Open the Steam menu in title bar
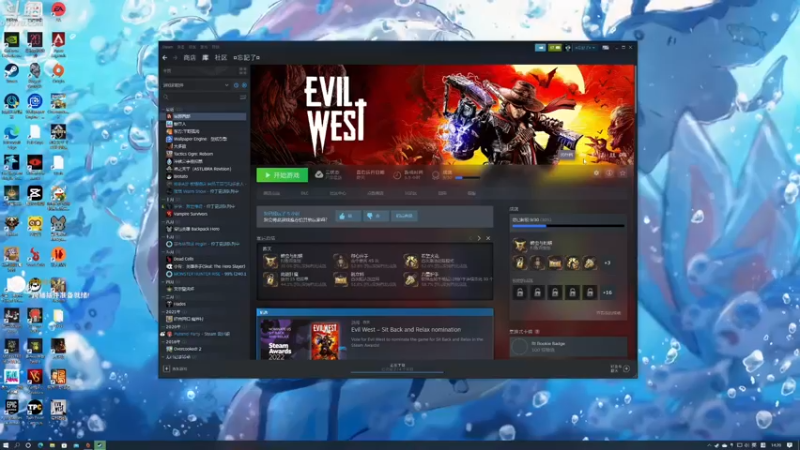 click(168, 47)
